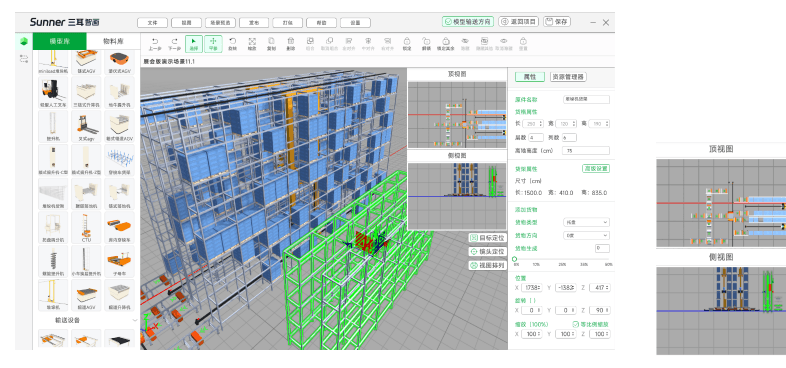
Task: Click the 侧视图 side view preview
Action: (x=457, y=196)
